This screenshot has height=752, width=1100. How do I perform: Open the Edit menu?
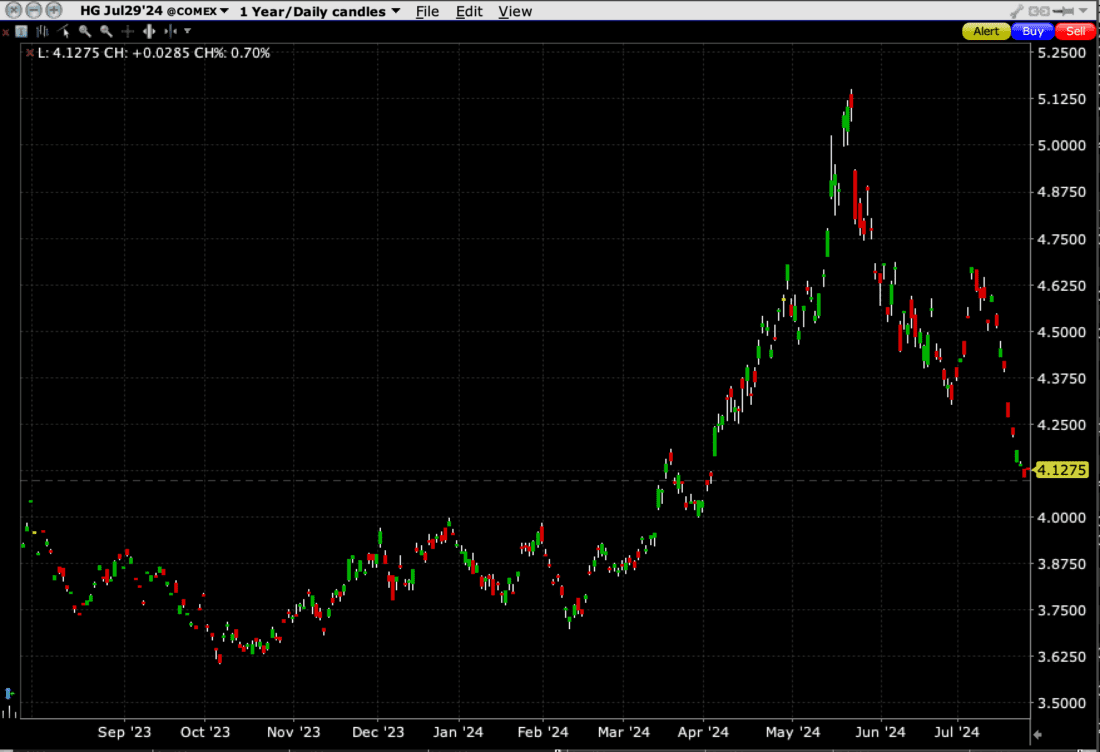tap(469, 11)
